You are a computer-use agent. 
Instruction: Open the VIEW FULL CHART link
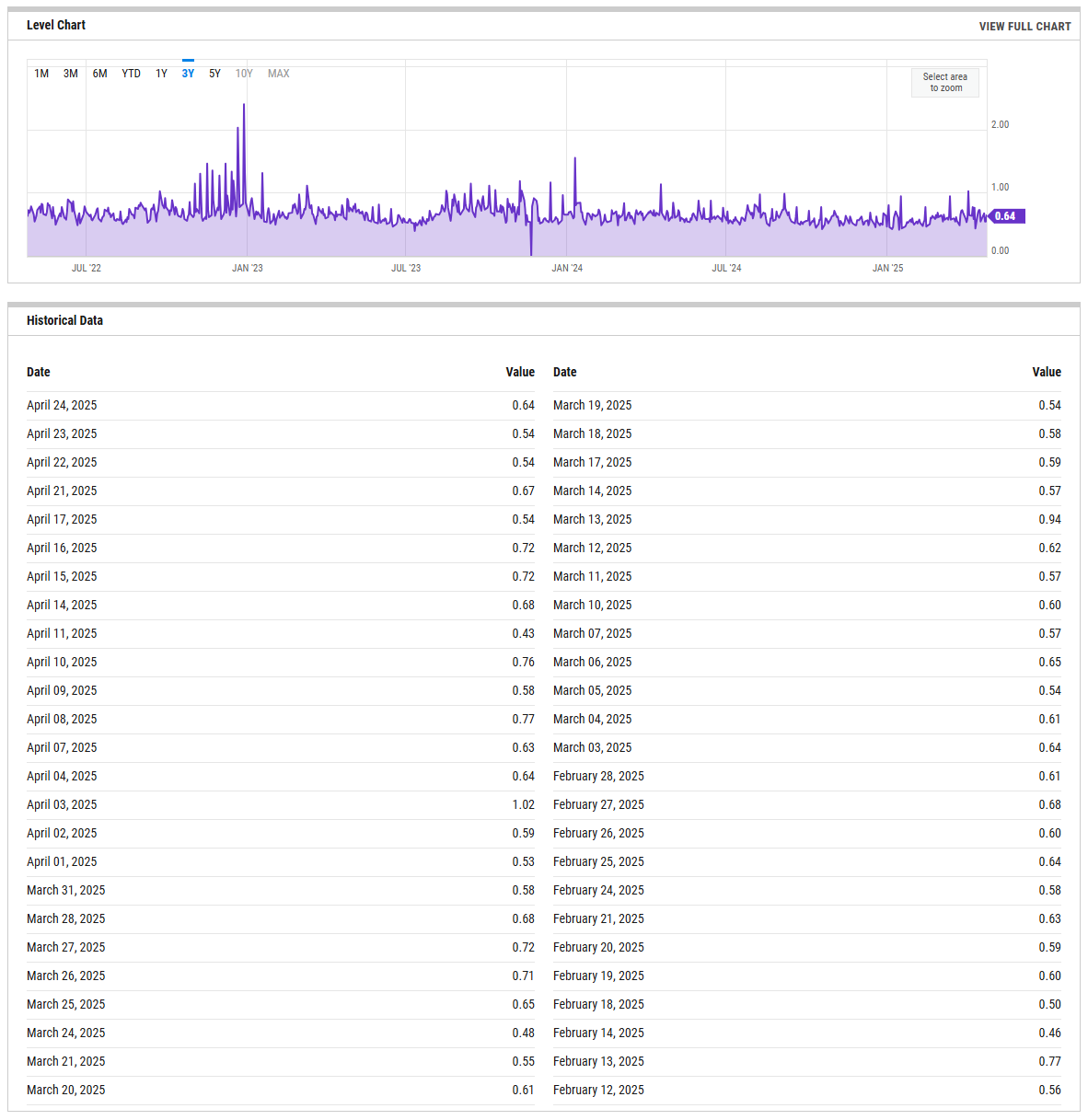coord(1024,27)
